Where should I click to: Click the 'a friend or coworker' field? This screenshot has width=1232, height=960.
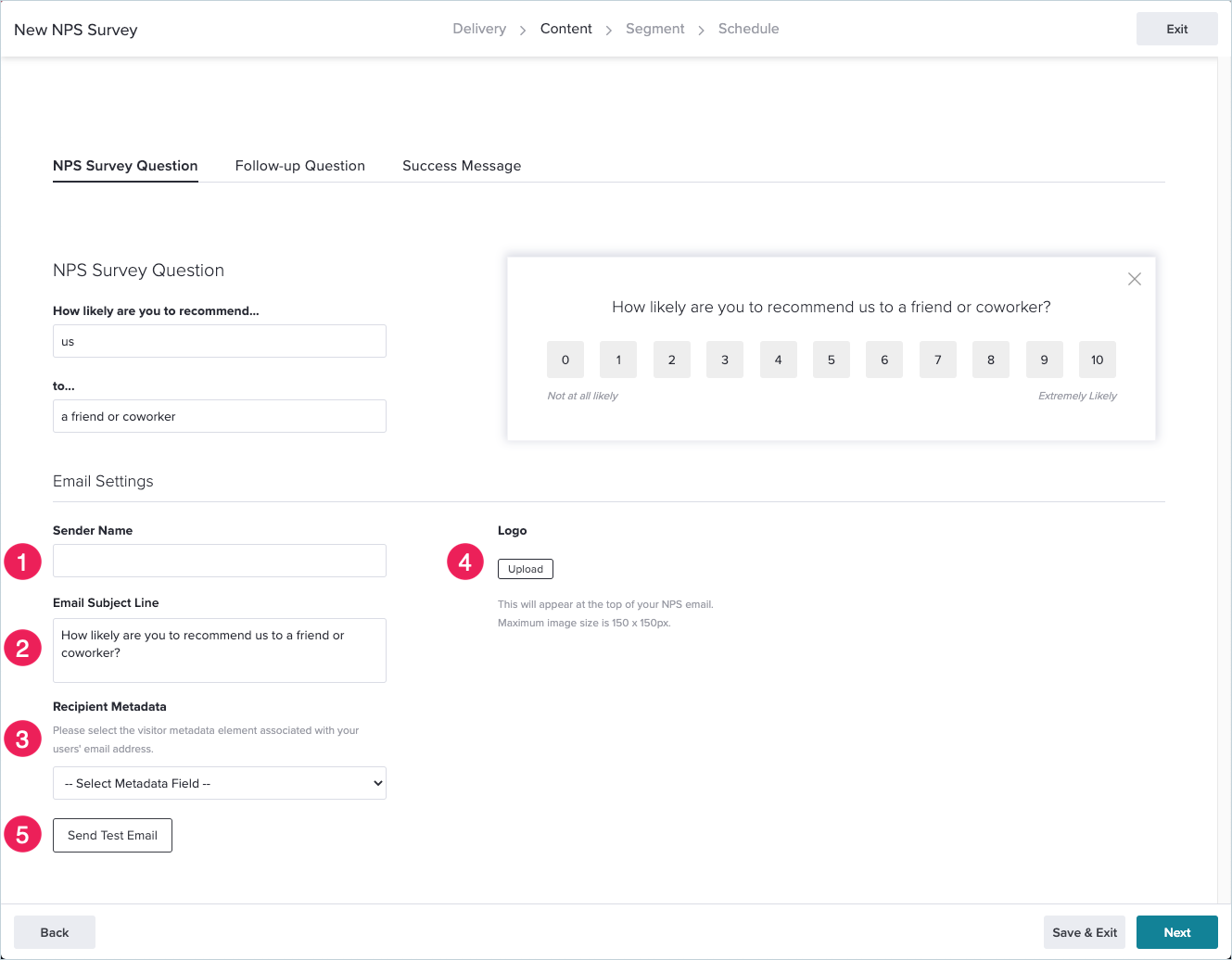[219, 416]
